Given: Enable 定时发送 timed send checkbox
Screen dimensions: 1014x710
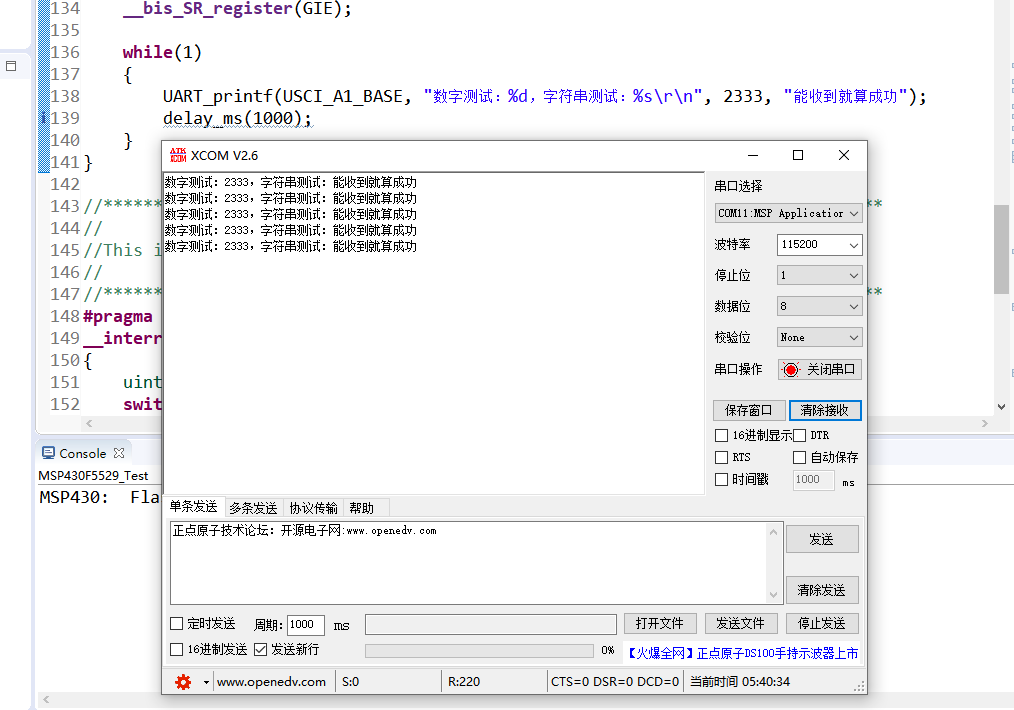Looking at the screenshot, I should pos(176,623).
